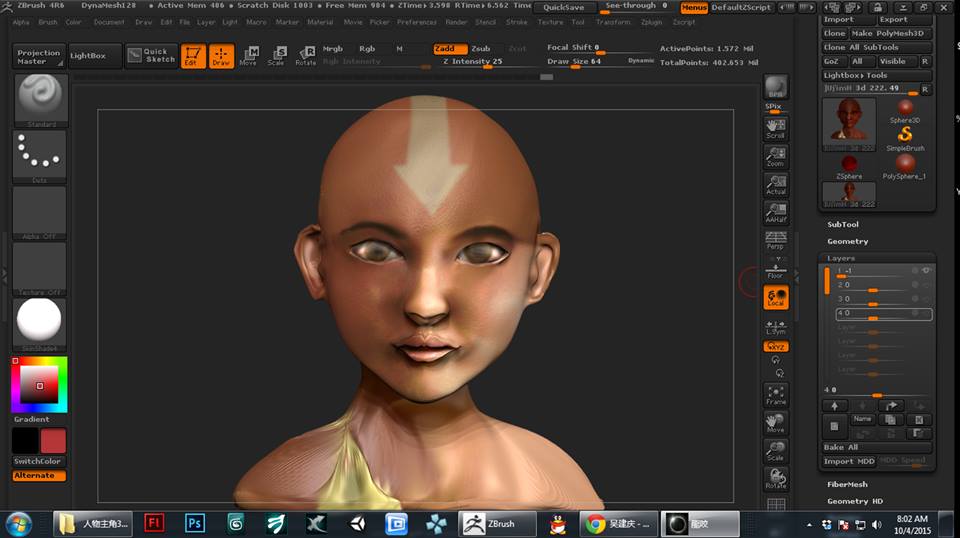This screenshot has width=960, height=538.
Task: Toggle the Persp perspective button
Action: [x=776, y=240]
